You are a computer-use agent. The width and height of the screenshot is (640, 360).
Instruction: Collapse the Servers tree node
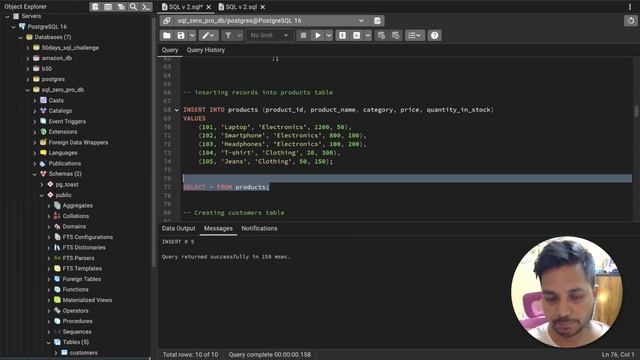tap(7, 16)
